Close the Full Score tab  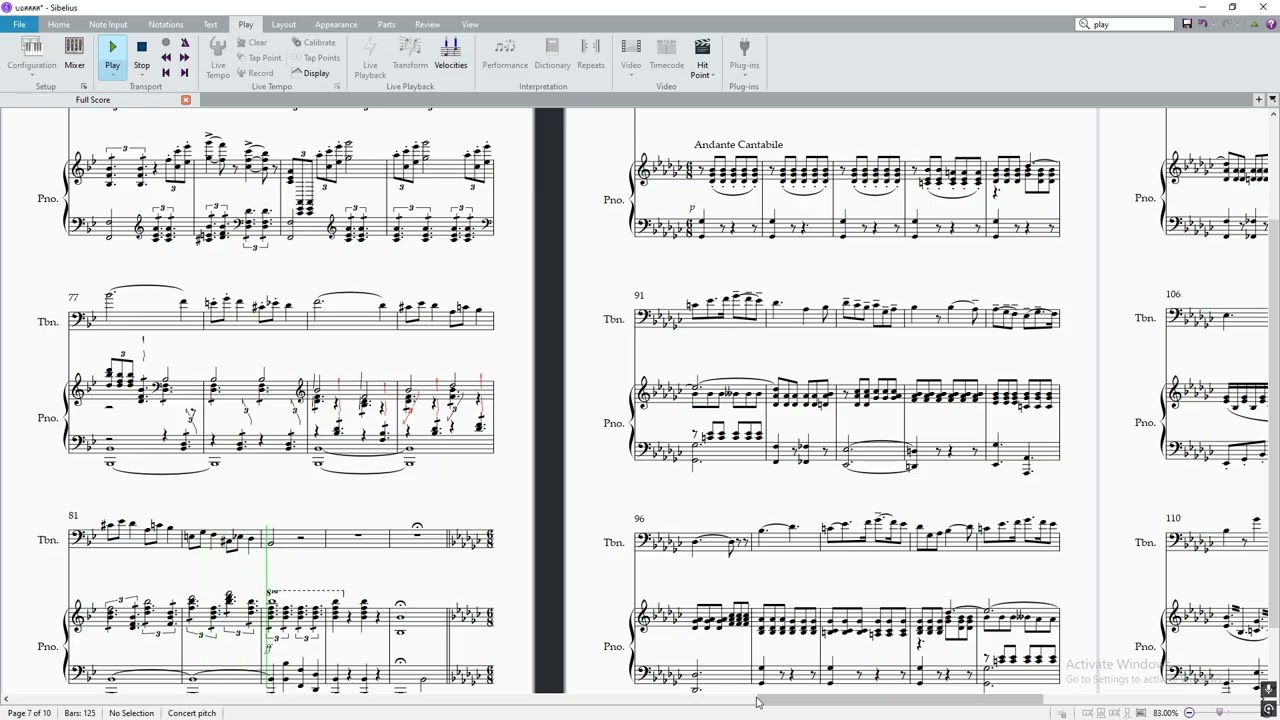point(186,100)
